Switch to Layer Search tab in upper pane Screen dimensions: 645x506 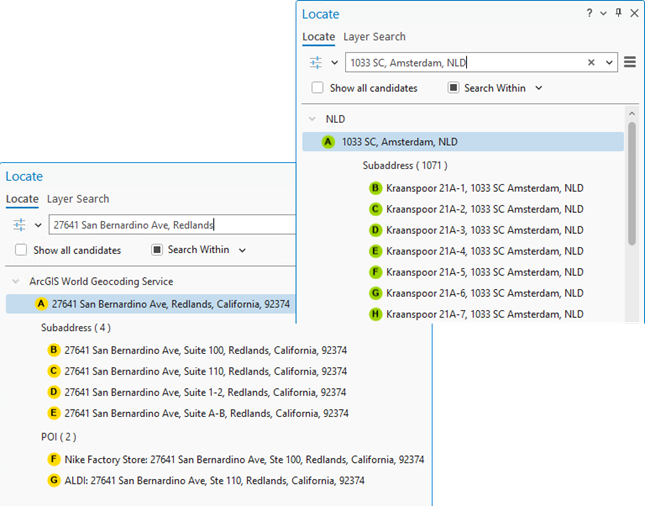click(374, 37)
